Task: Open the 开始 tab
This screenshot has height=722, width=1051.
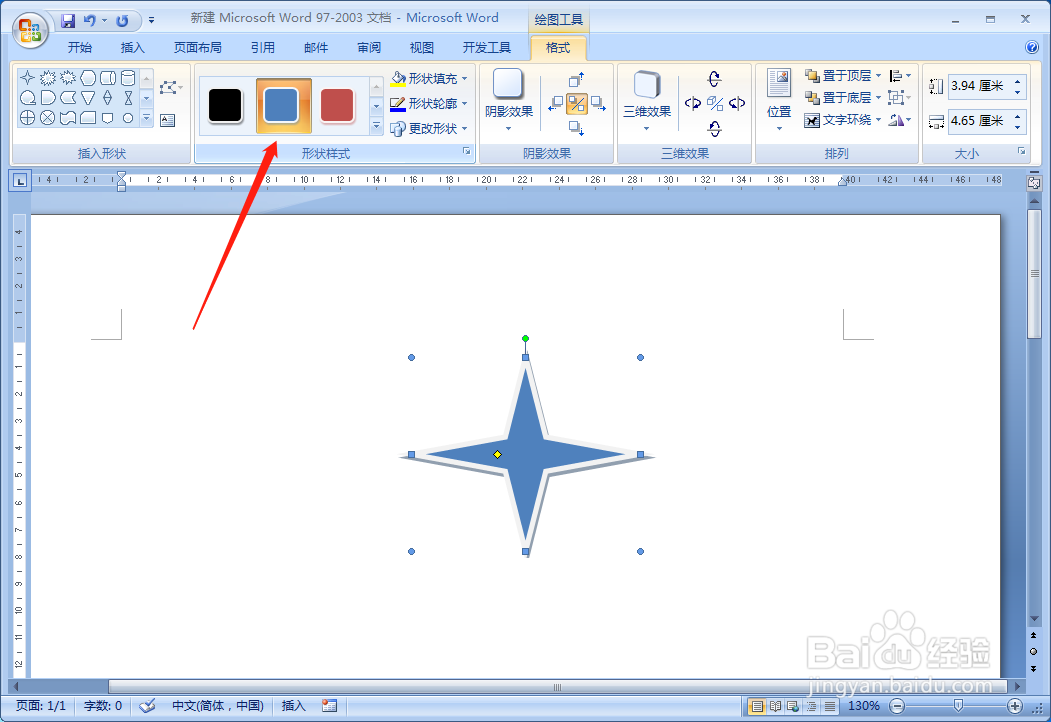Action: [80, 48]
